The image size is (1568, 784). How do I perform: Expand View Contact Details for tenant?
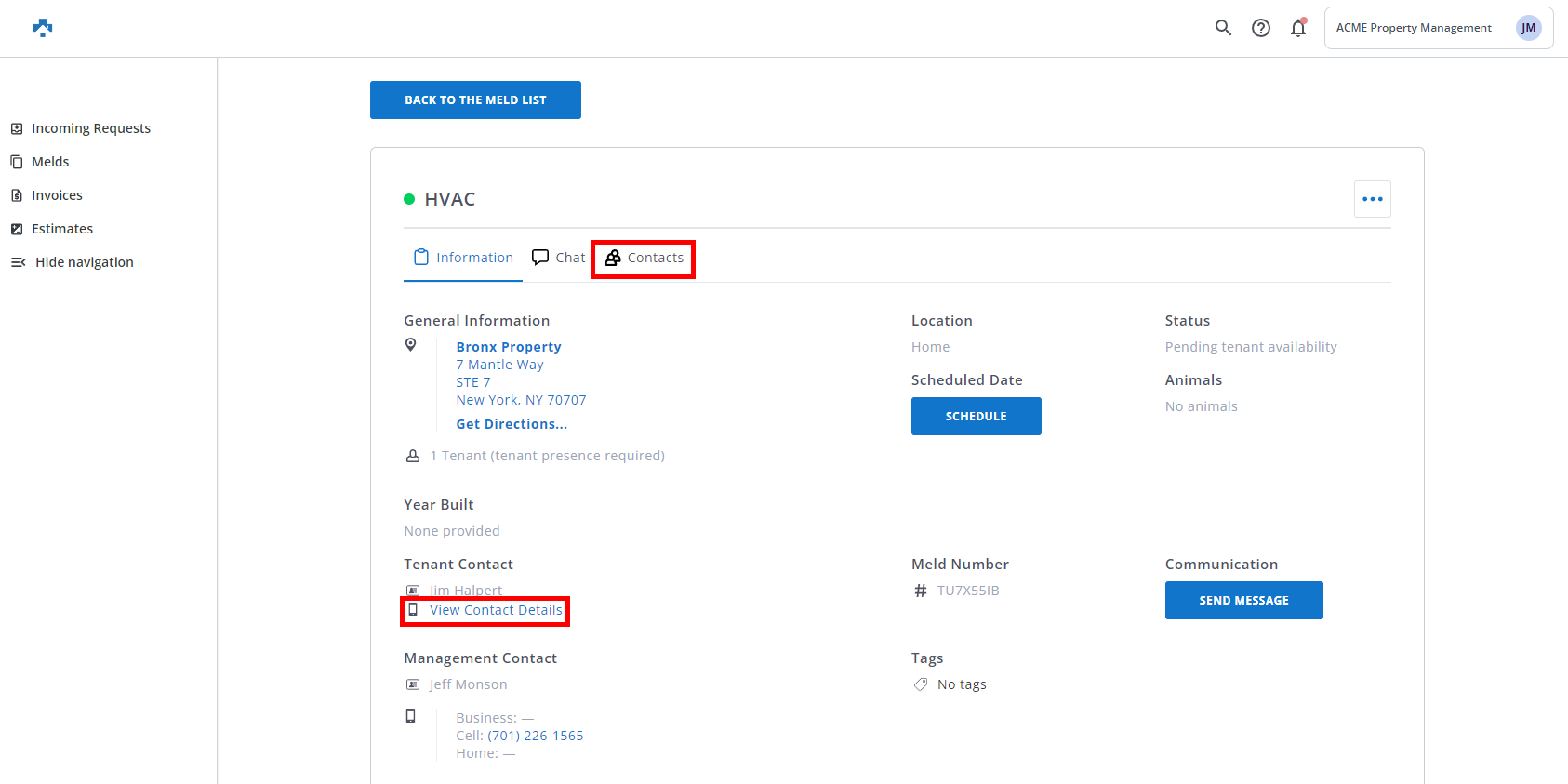[x=495, y=610]
